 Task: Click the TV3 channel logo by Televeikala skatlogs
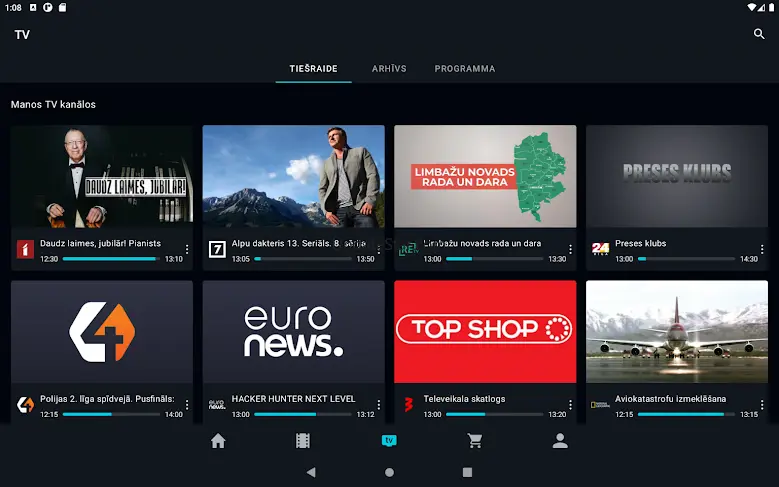pyautogui.click(x=408, y=405)
